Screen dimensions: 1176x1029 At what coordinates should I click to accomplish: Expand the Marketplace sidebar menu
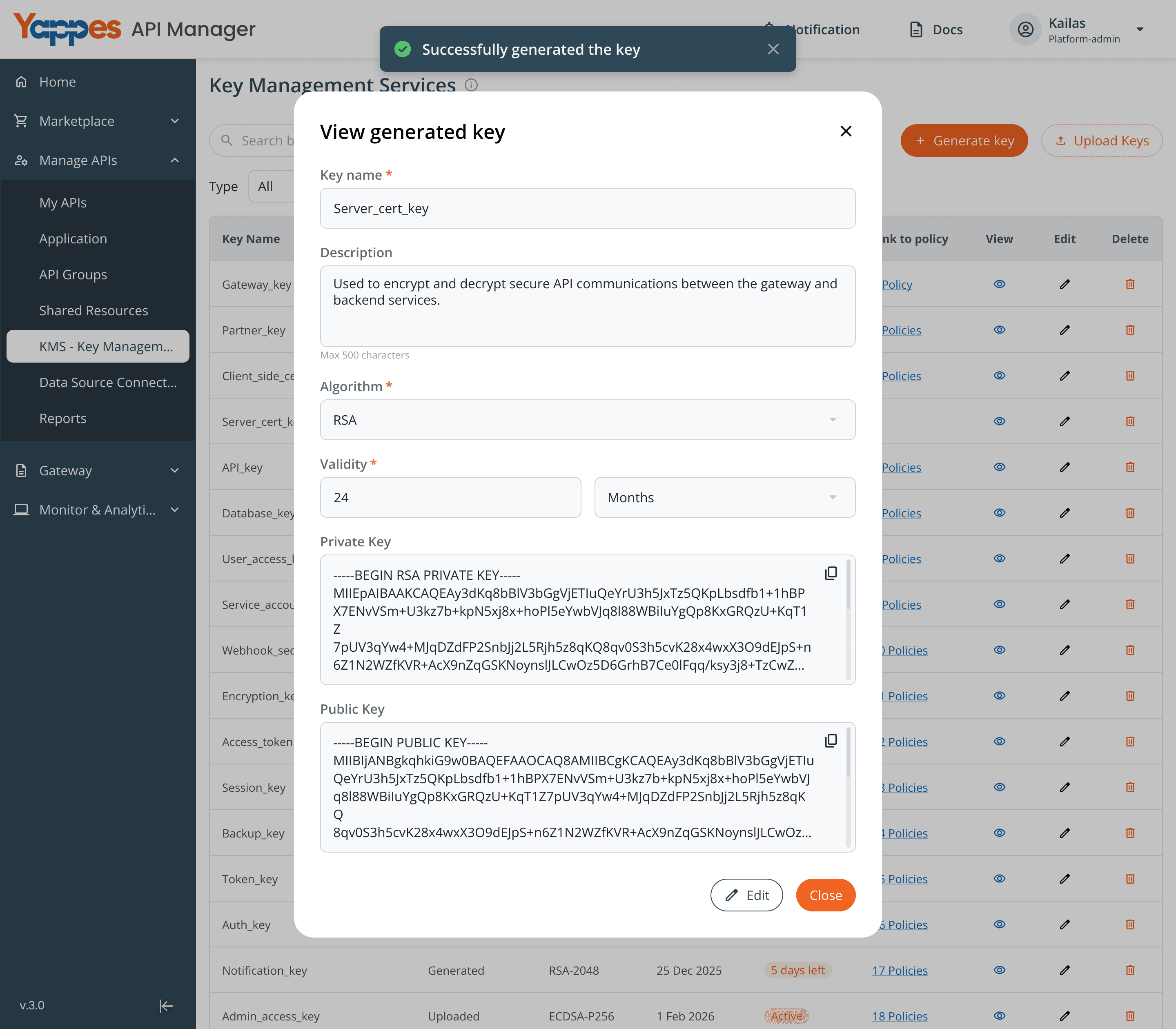(x=98, y=121)
